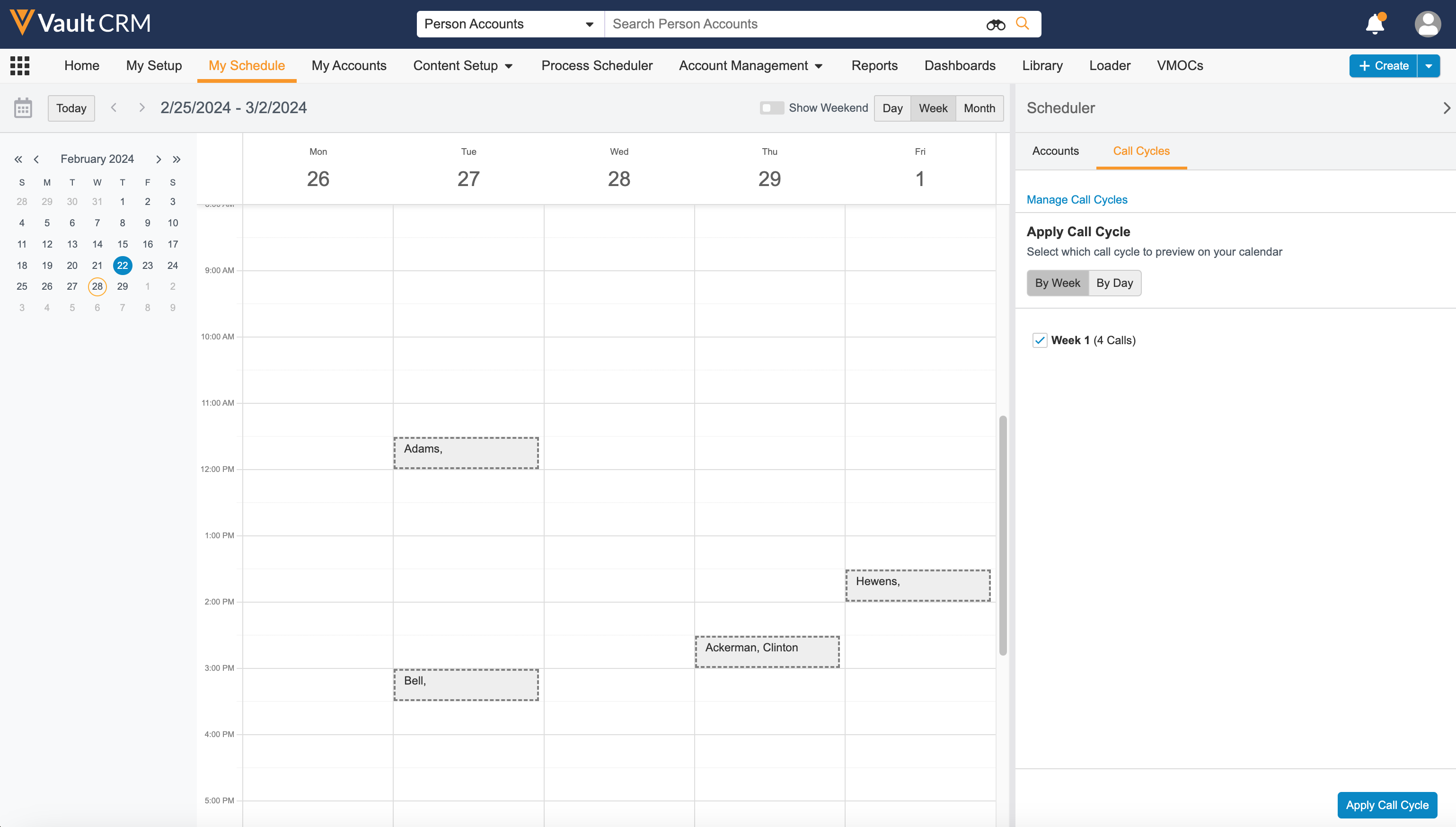
Task: Click the binoculars advanced search icon
Action: click(996, 25)
